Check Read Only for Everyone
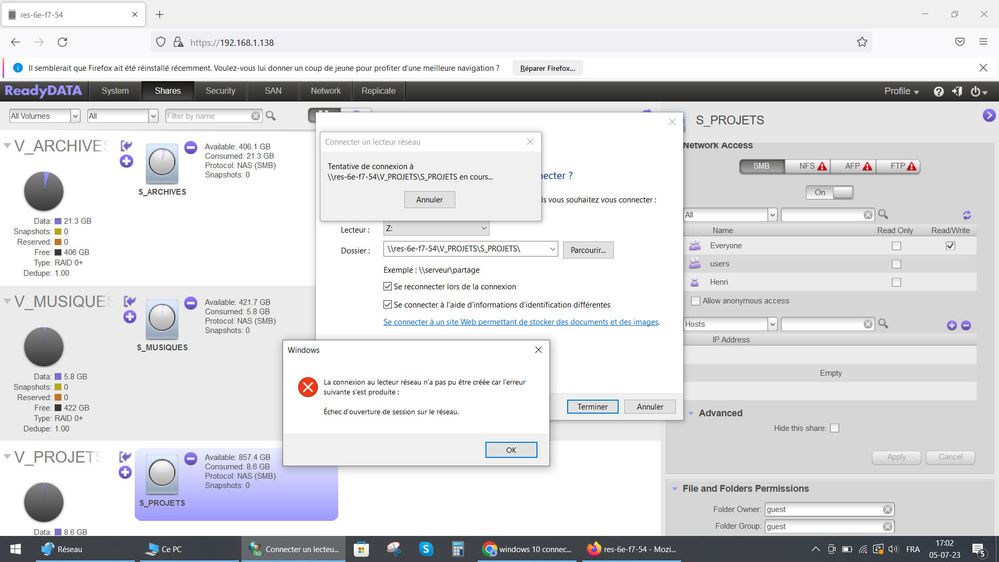Screen dimensions: 999x562 click(896, 246)
